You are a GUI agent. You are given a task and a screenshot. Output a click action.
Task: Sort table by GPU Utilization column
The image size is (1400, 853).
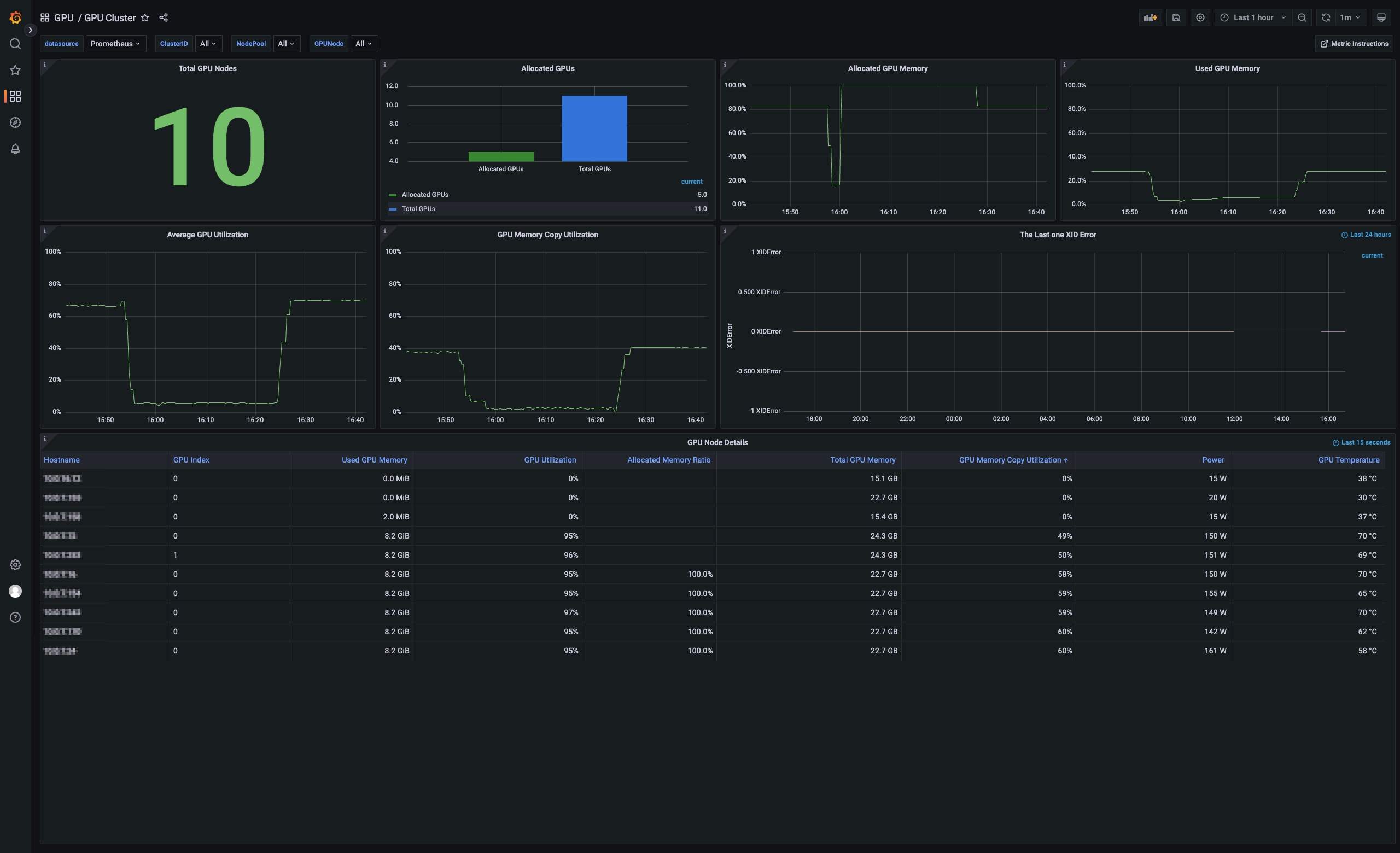tap(550, 460)
